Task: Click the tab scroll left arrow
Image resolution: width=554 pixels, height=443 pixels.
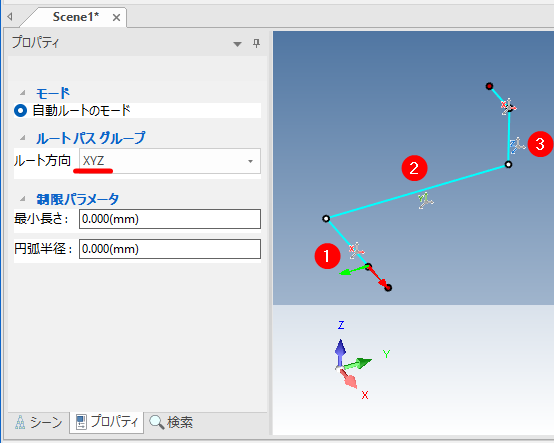Action: tap(10, 17)
